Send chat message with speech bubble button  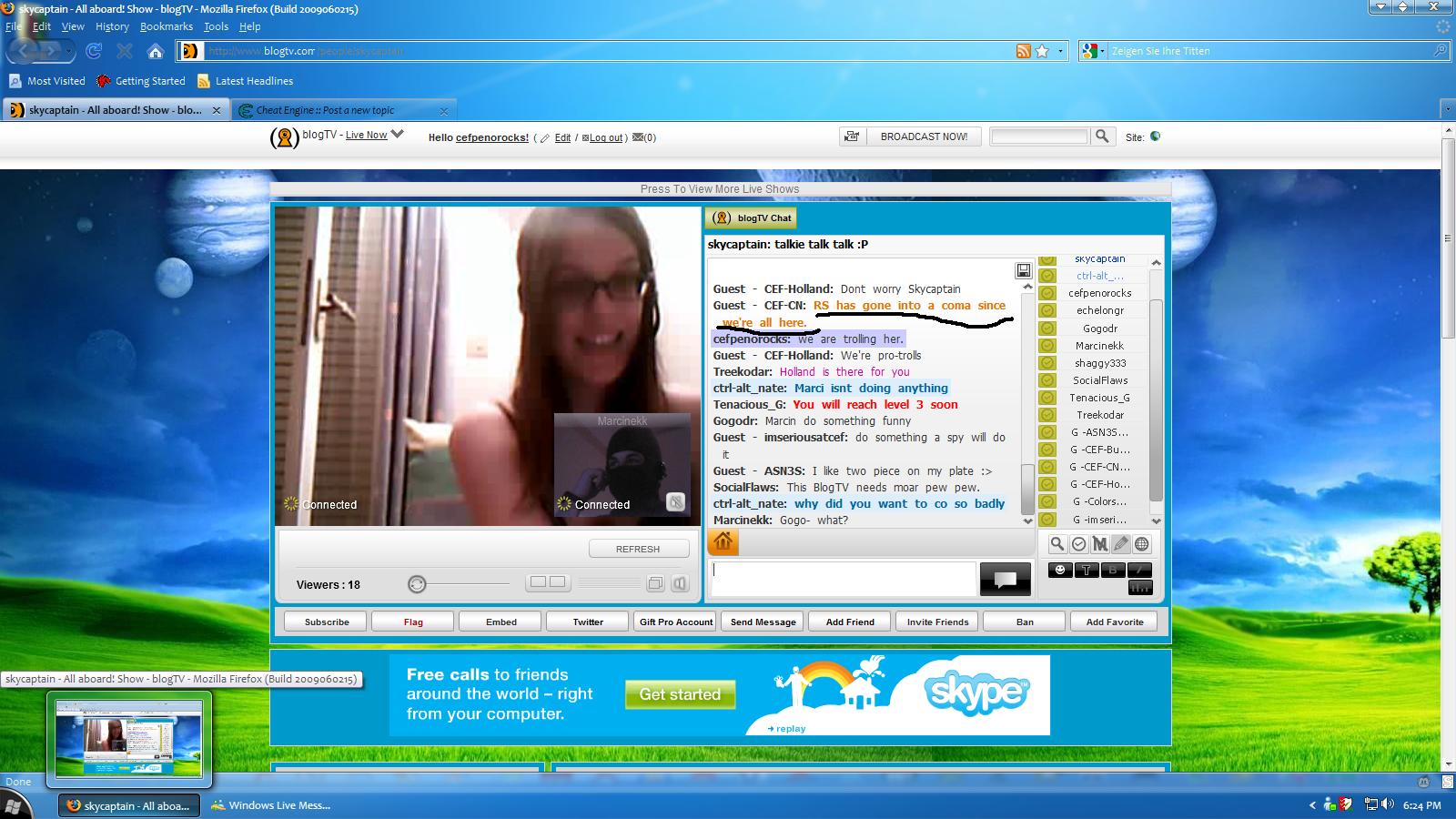pyautogui.click(x=1005, y=580)
